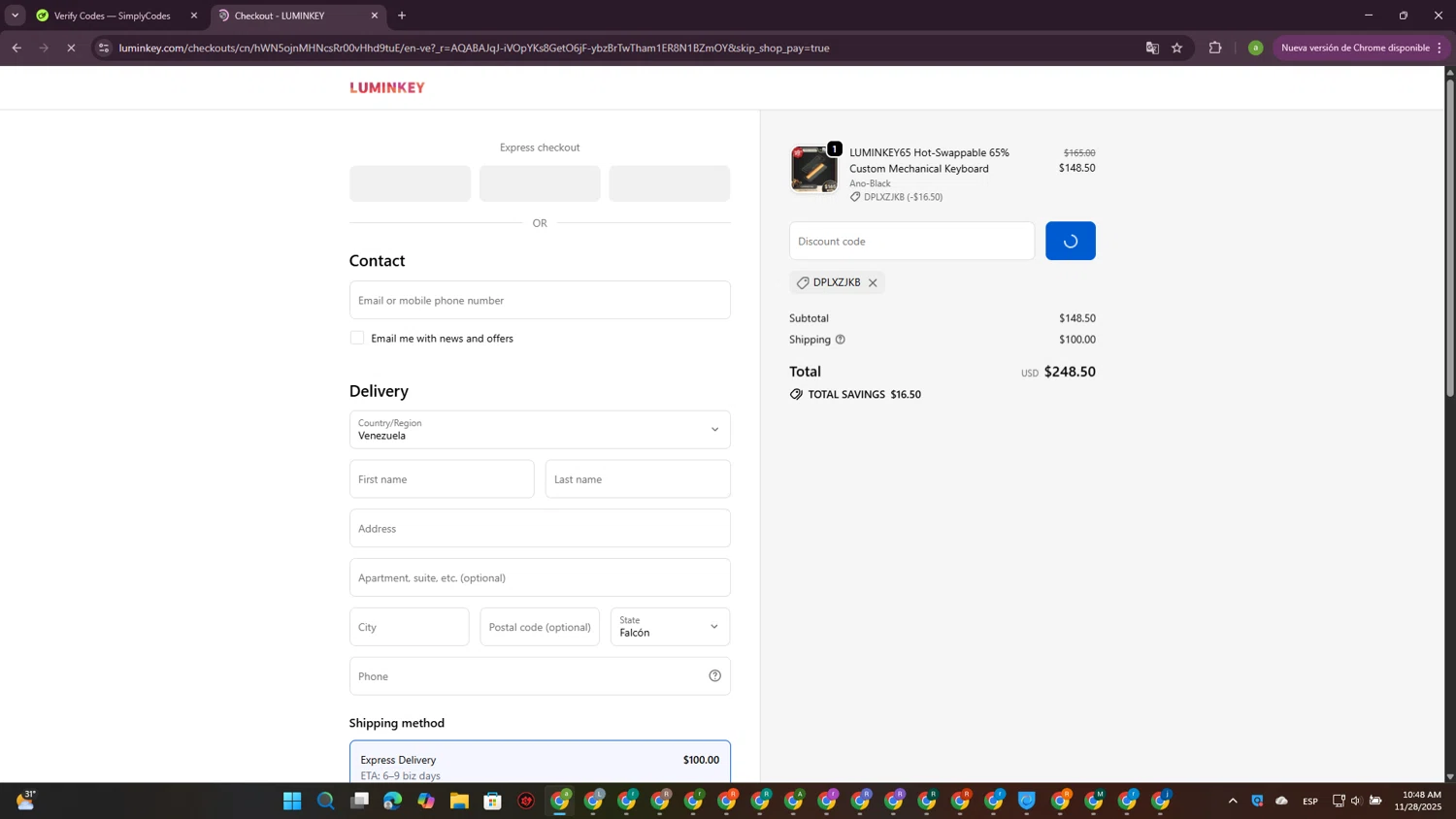The height and width of the screenshot is (819, 1456).
Task: Open the Windows Start menu
Action: click(x=292, y=801)
